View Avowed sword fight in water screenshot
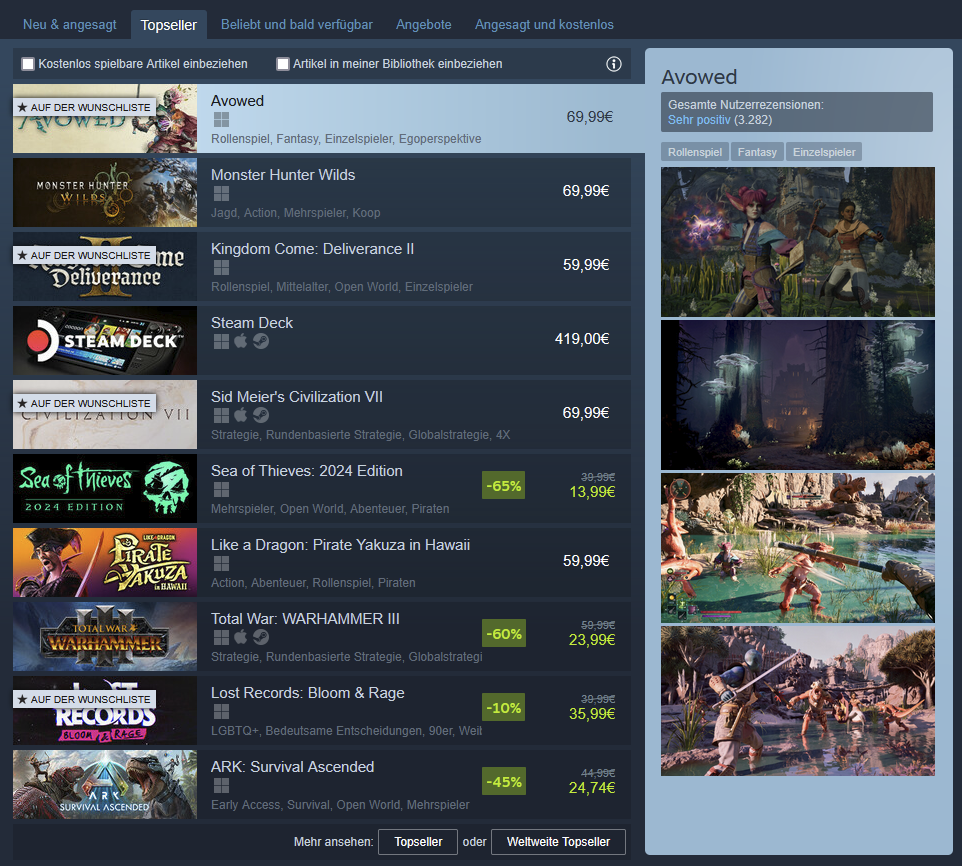 (798, 700)
